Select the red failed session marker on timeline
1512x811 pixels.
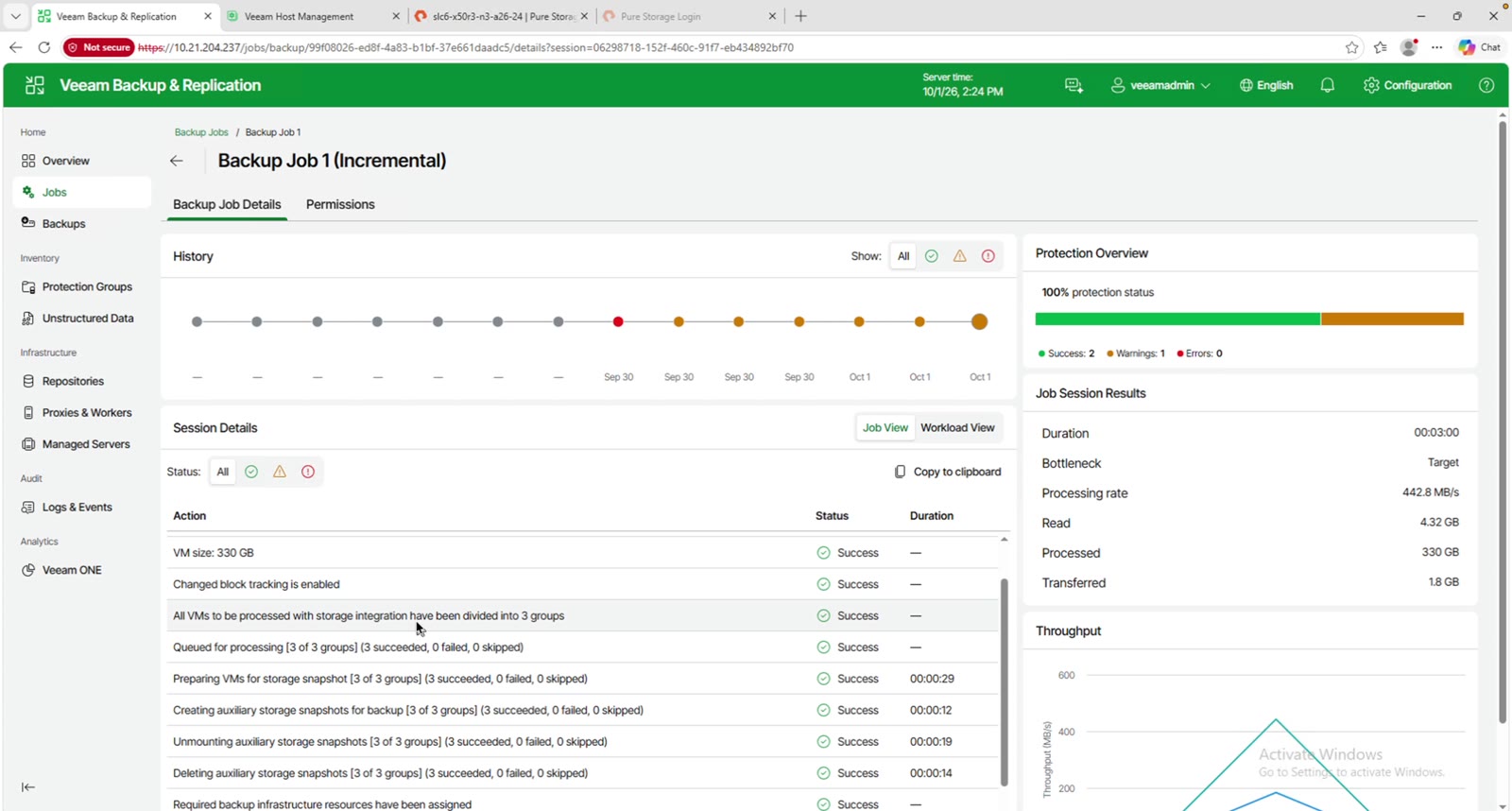[618, 322]
